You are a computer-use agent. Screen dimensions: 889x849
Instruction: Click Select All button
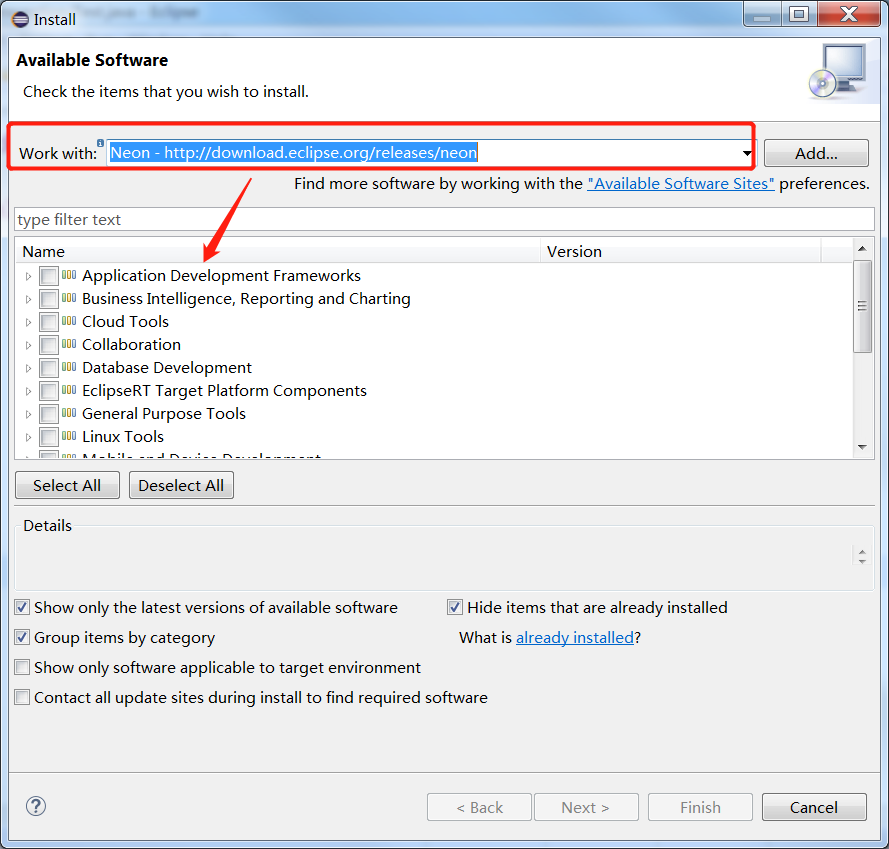coord(67,485)
